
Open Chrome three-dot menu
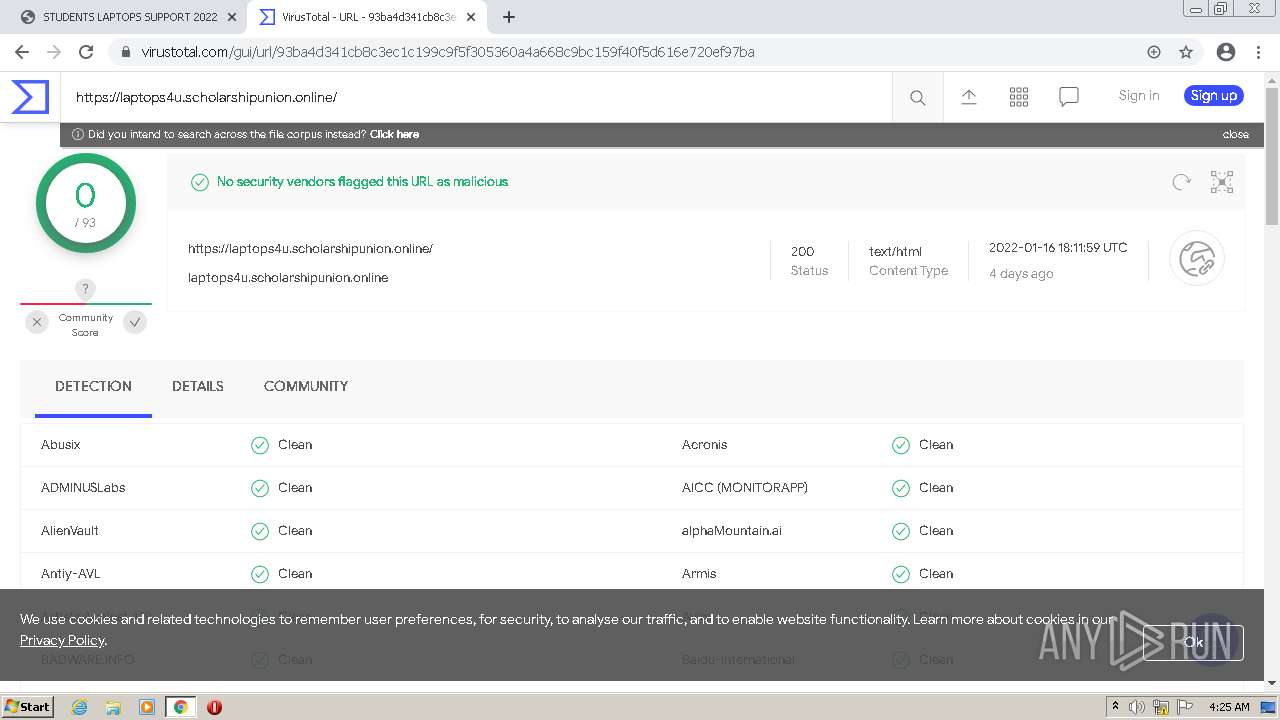(1257, 52)
